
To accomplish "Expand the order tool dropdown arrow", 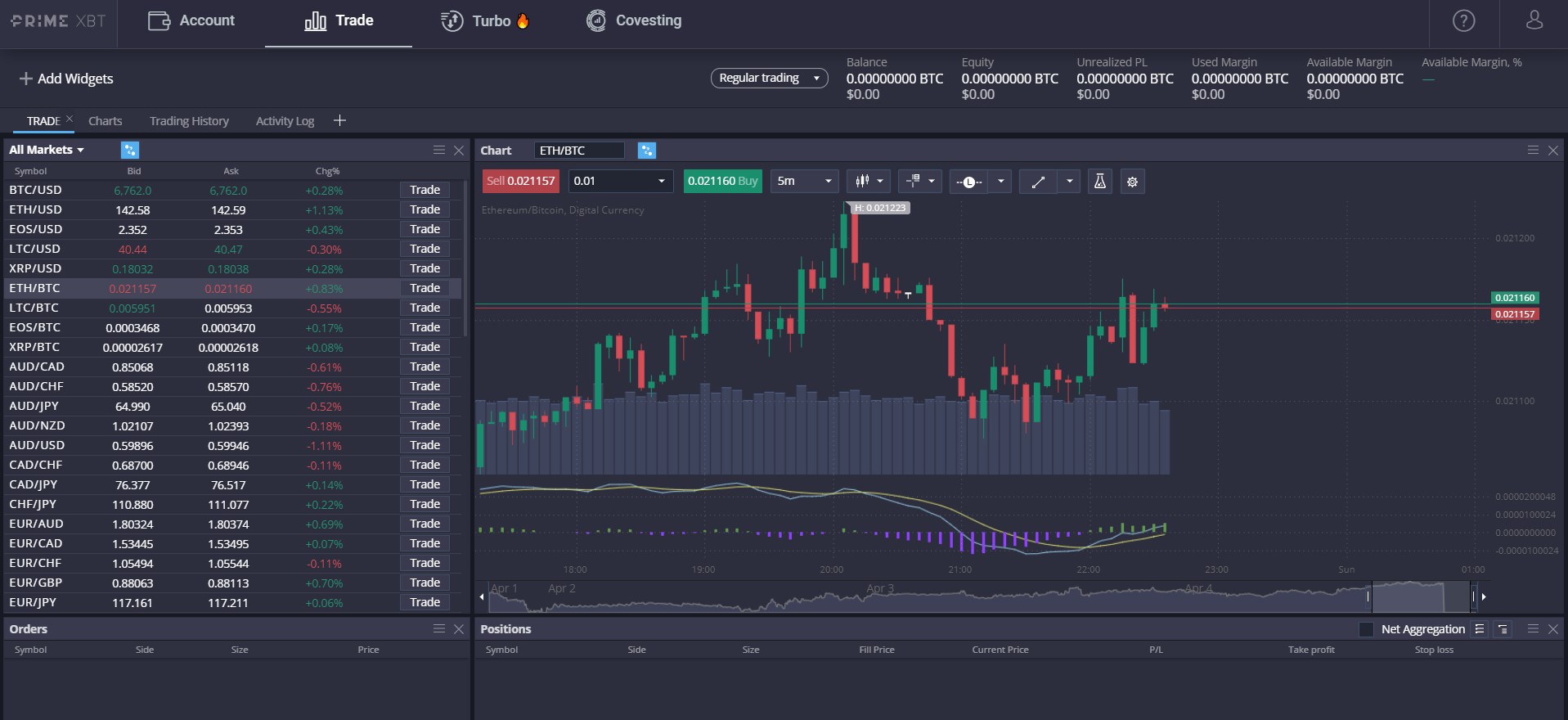I will 932,181.
